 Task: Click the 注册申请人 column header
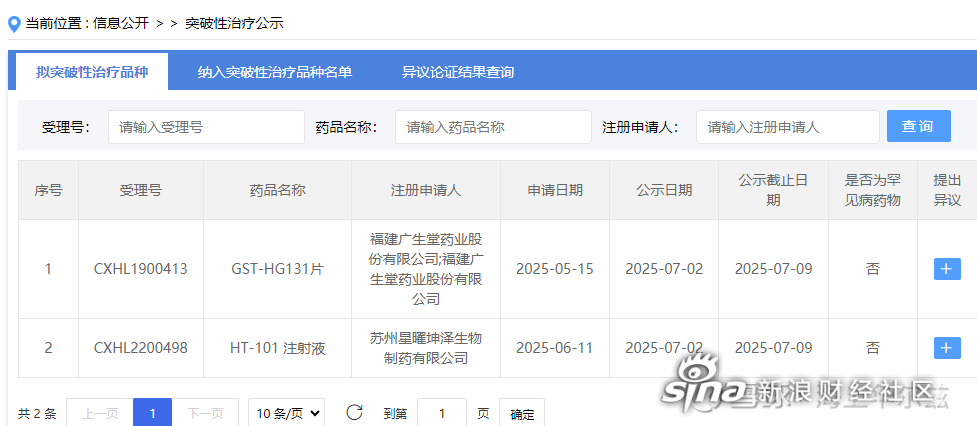pos(426,190)
